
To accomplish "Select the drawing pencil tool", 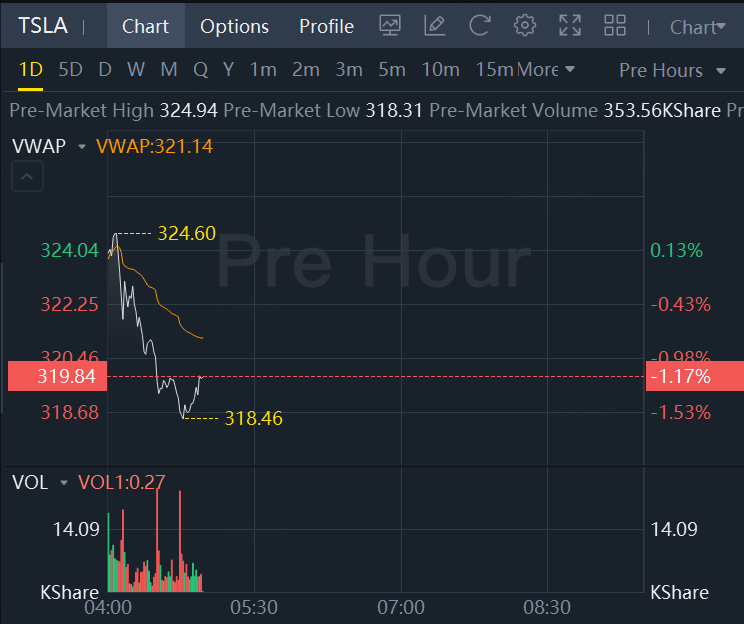I will tap(434, 26).
